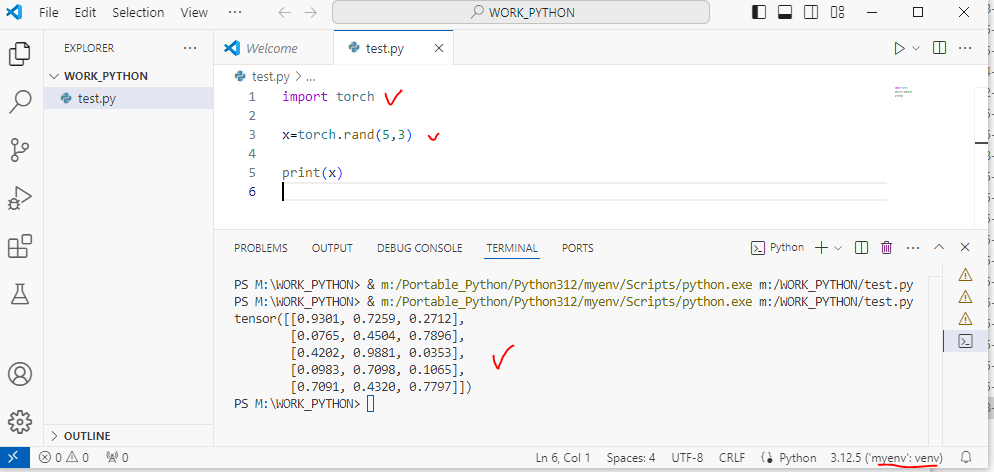The image size is (994, 472).
Task: Go back with the left arrow
Action: coord(285,12)
